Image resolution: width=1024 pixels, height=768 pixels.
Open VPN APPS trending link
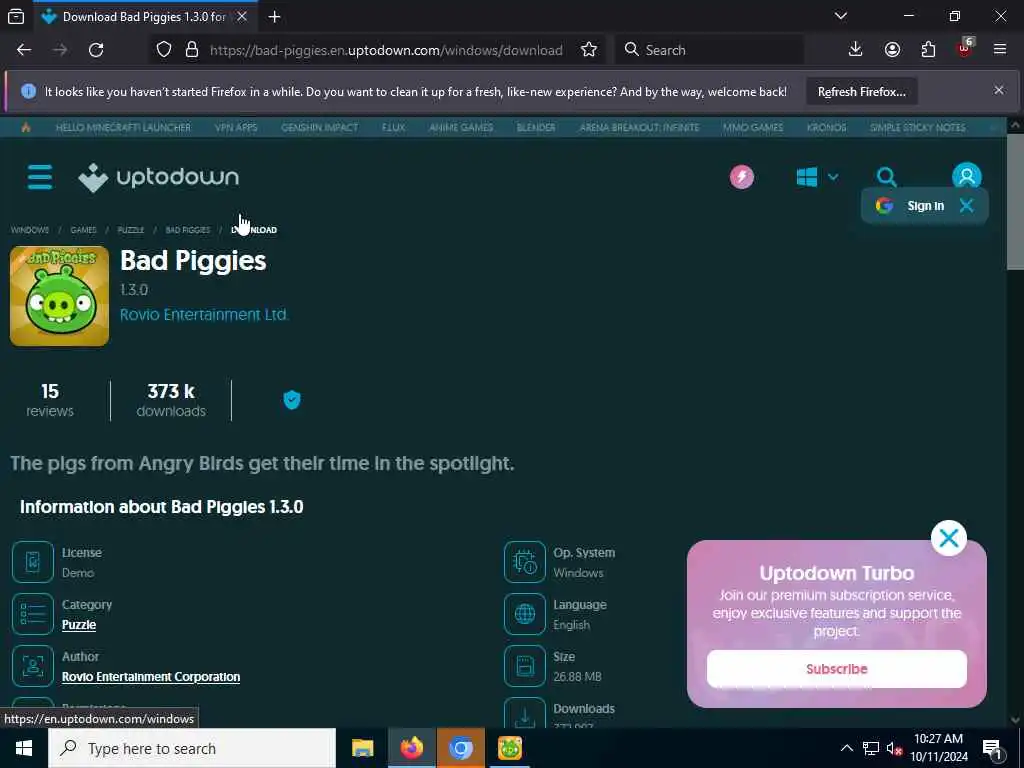(236, 127)
